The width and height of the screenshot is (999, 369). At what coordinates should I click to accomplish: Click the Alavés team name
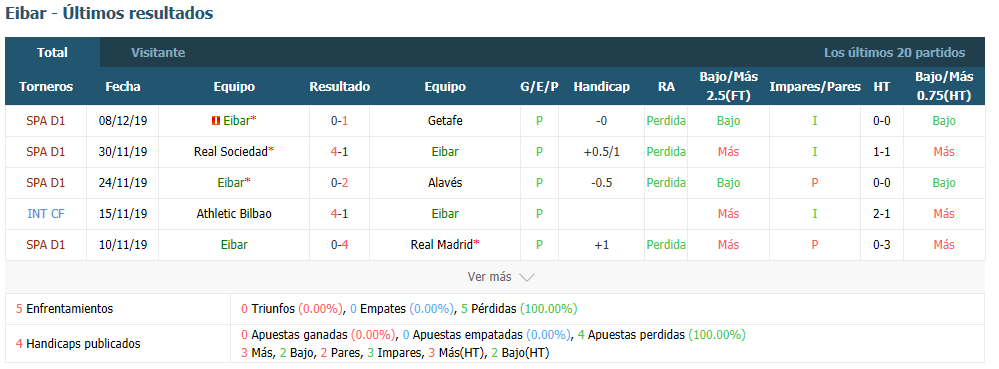click(445, 182)
